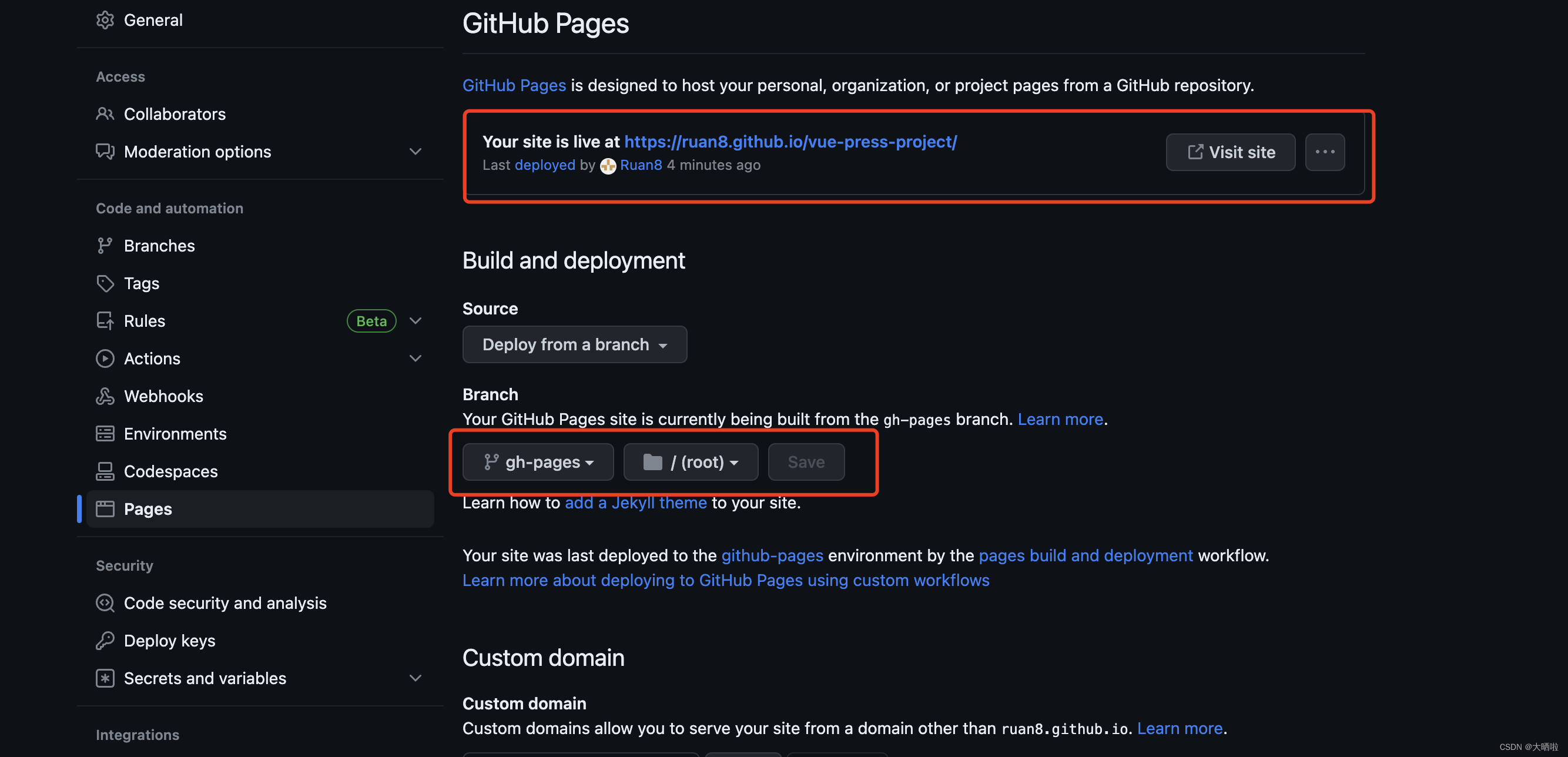Expand the Secrets and variables section
1568x757 pixels.
click(415, 678)
